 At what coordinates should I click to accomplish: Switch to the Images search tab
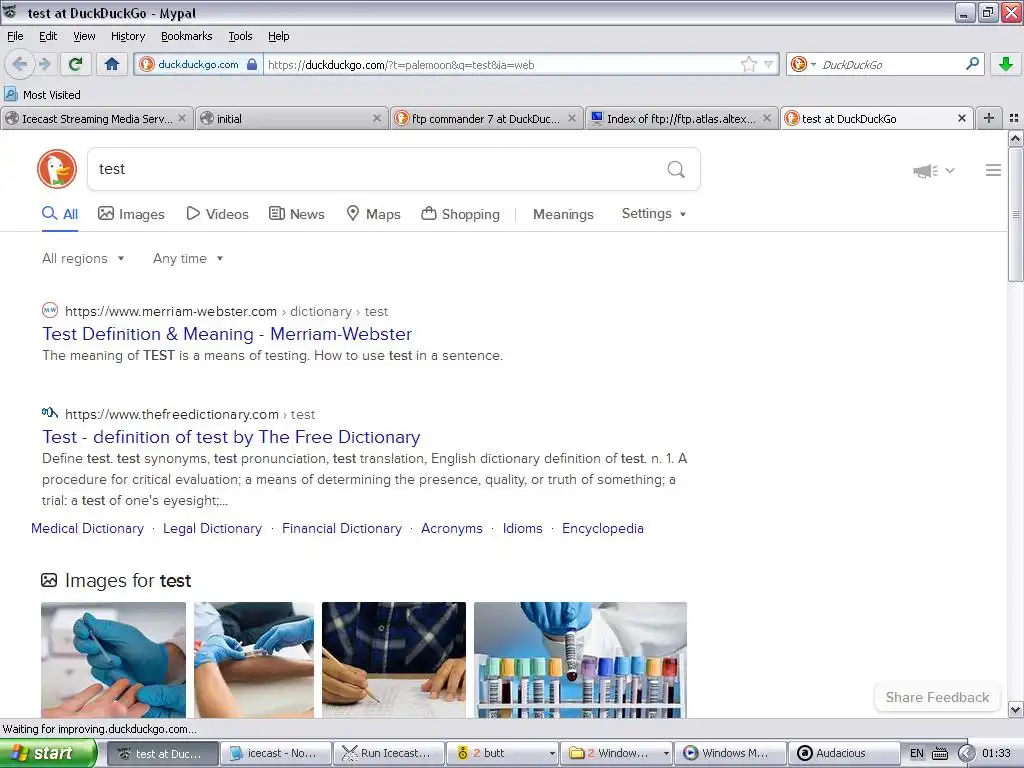pyautogui.click(x=131, y=214)
